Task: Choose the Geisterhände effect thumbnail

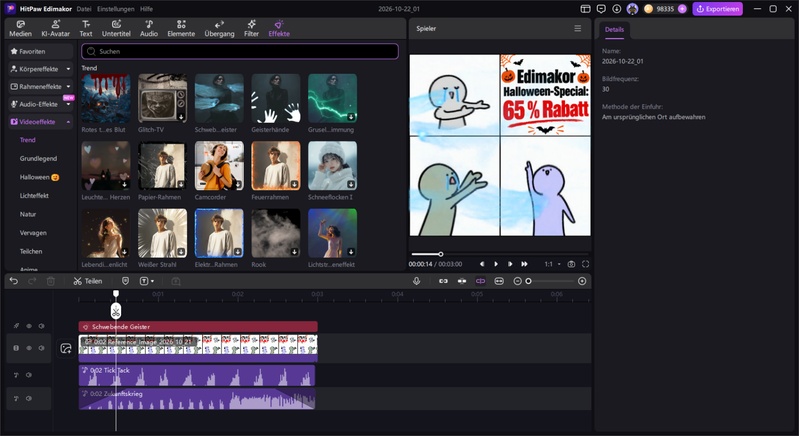Action: click(x=276, y=98)
